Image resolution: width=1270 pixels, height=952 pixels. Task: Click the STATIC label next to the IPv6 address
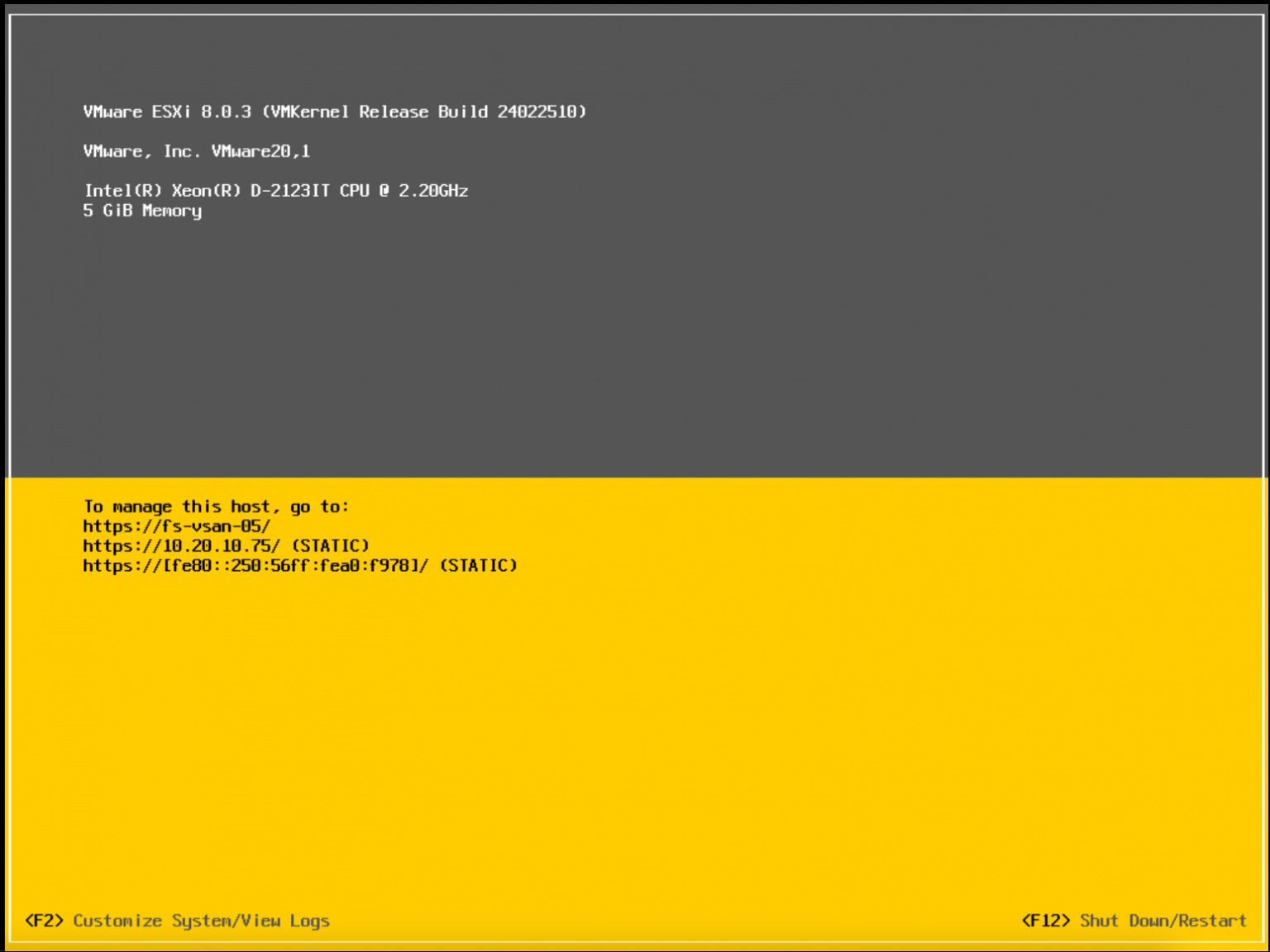(479, 565)
